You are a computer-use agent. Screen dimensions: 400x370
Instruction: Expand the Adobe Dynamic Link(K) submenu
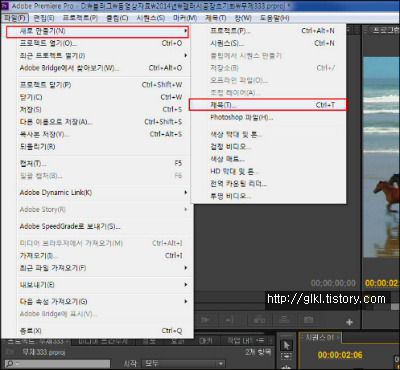[103, 193]
